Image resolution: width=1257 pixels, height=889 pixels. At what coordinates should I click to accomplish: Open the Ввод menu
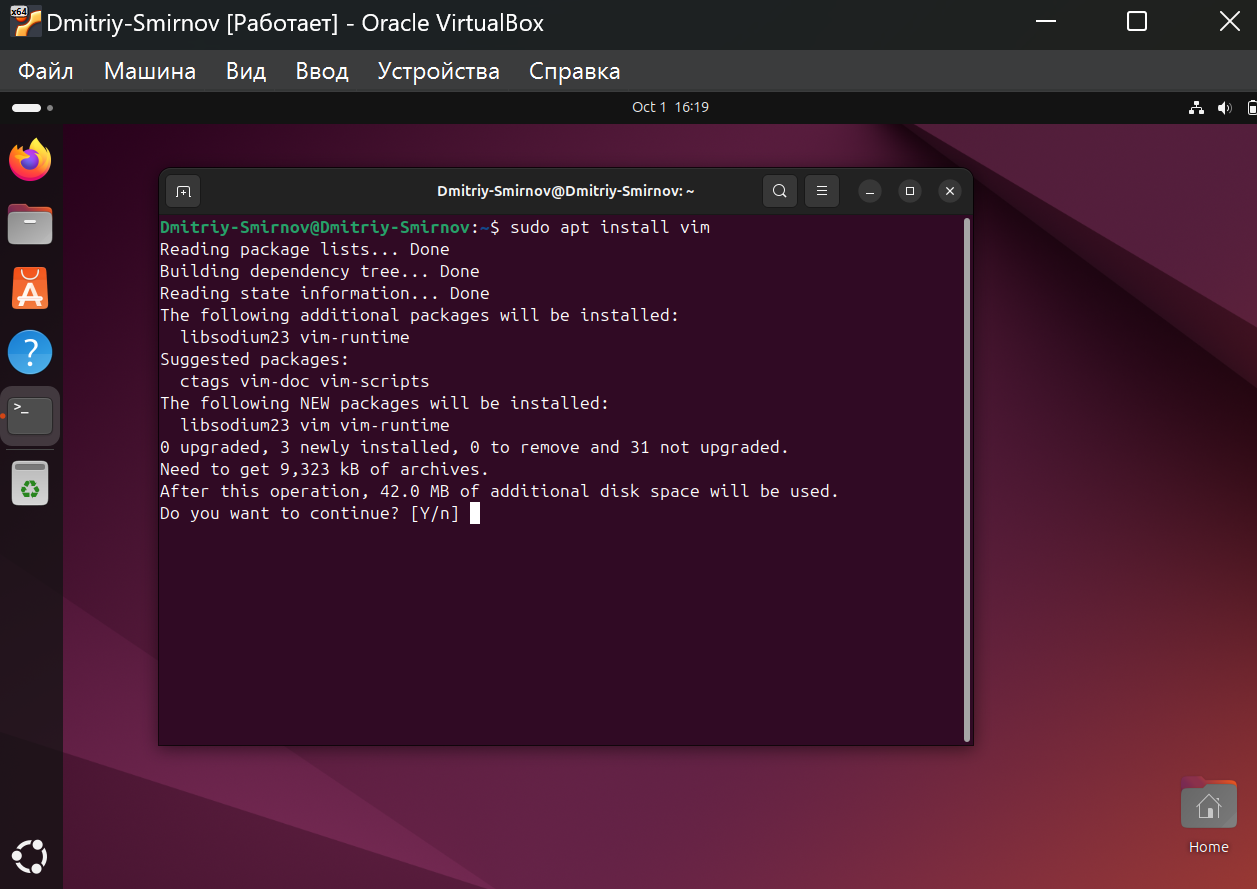tap(322, 71)
